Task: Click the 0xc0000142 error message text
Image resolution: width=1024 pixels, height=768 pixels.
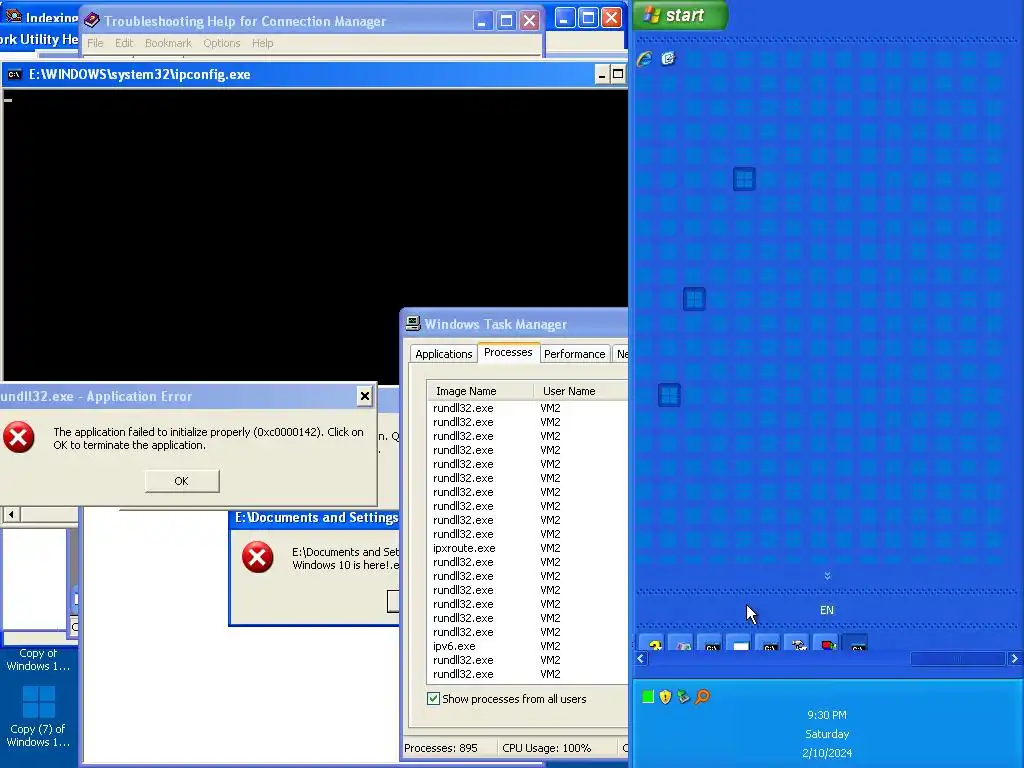Action: pyautogui.click(x=208, y=438)
